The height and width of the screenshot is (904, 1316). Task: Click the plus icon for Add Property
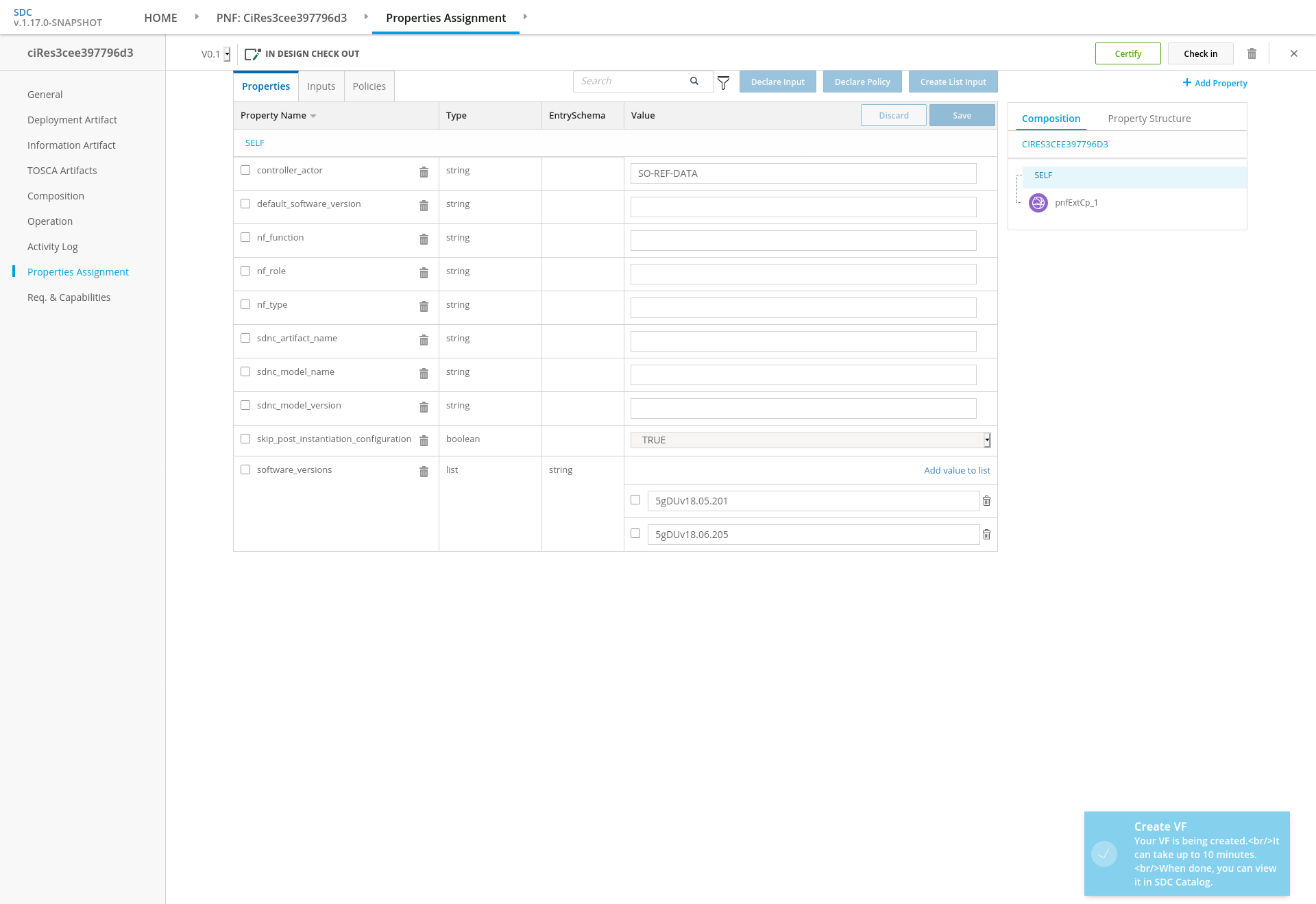coord(1186,82)
